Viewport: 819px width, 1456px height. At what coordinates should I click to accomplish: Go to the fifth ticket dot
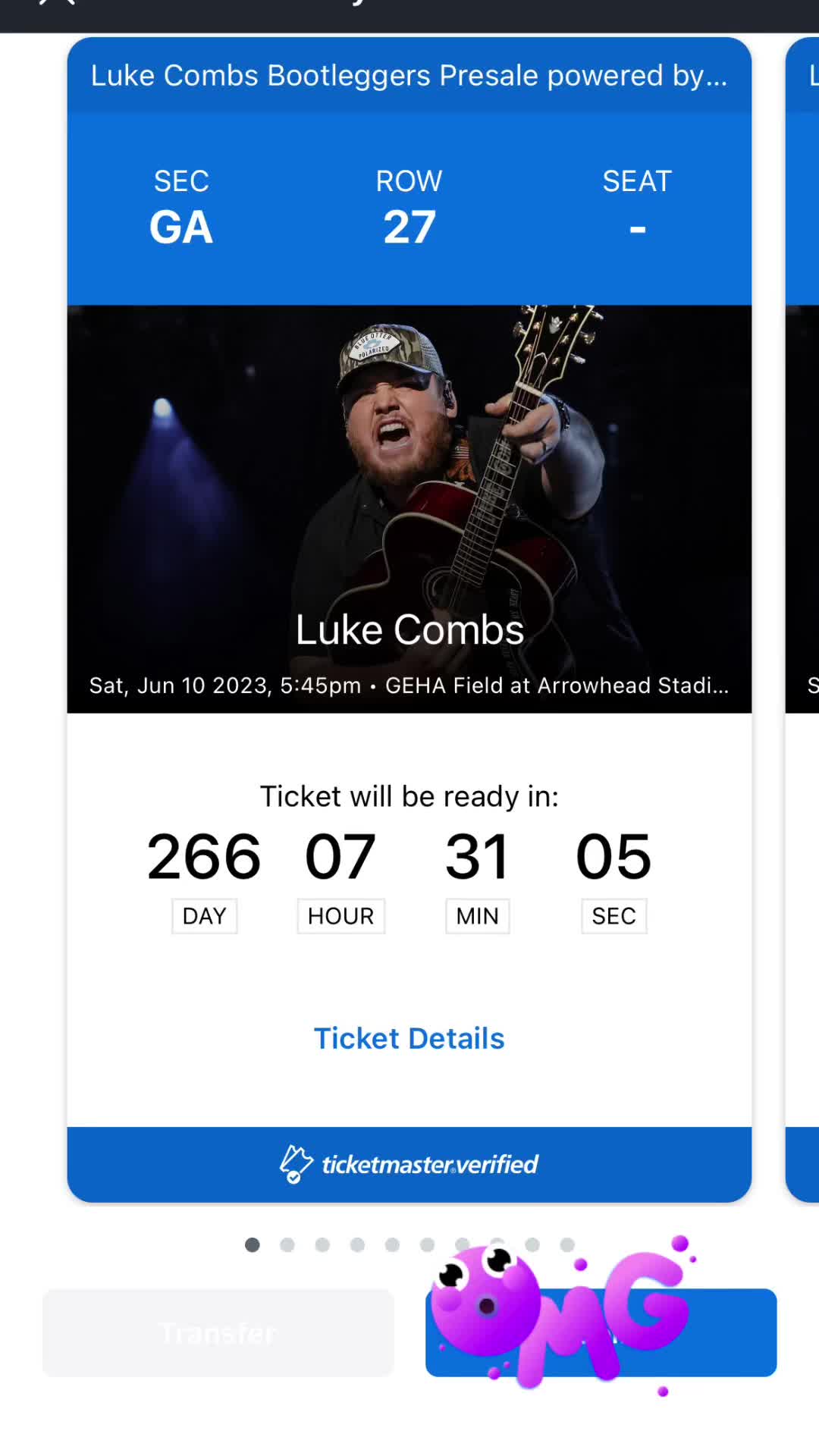392,1244
